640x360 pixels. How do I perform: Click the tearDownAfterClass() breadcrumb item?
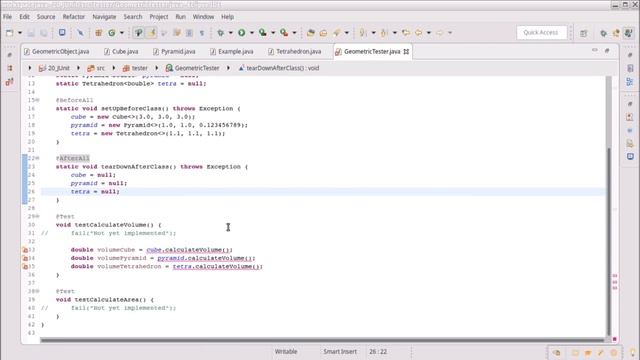(279, 68)
